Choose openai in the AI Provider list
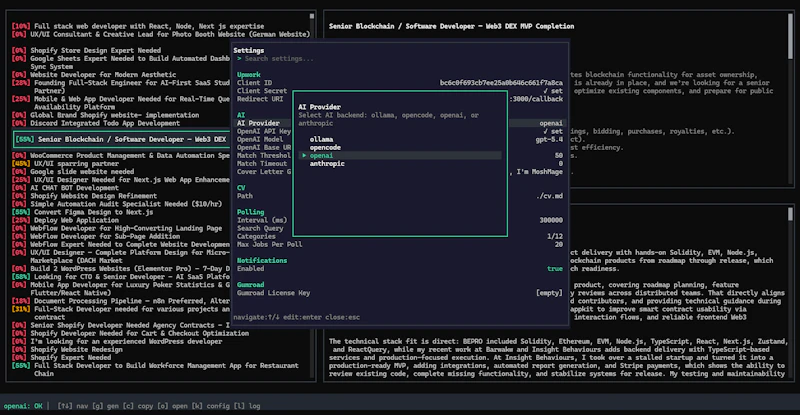This screenshot has width=800, height=415. [x=400, y=156]
